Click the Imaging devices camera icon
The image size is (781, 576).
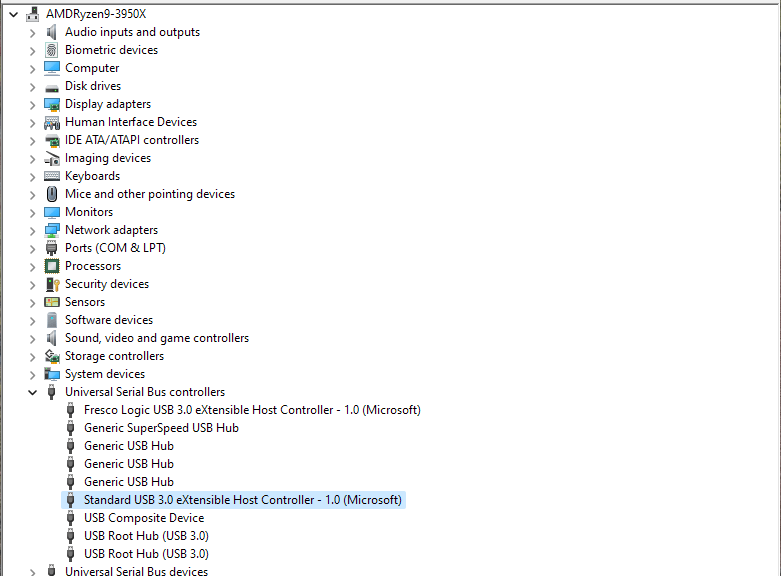pos(52,158)
